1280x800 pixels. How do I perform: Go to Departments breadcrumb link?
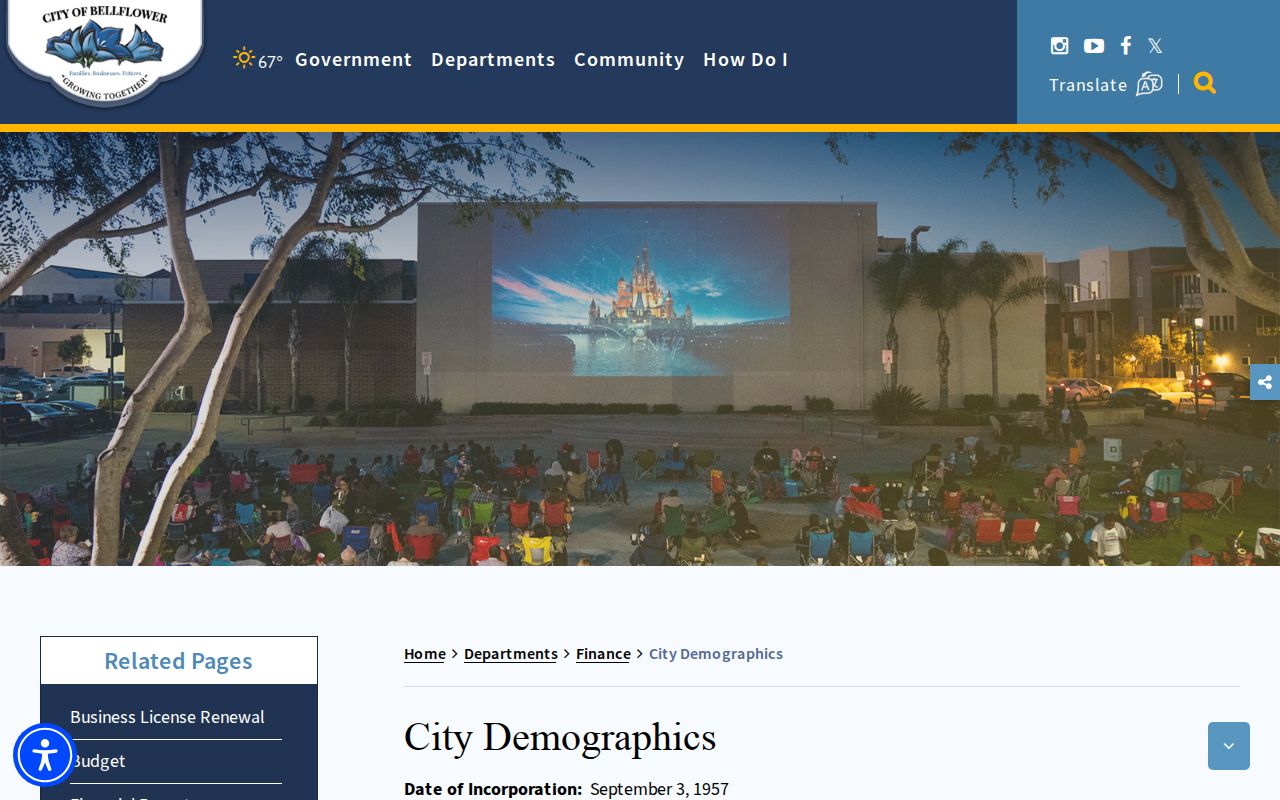coord(511,654)
